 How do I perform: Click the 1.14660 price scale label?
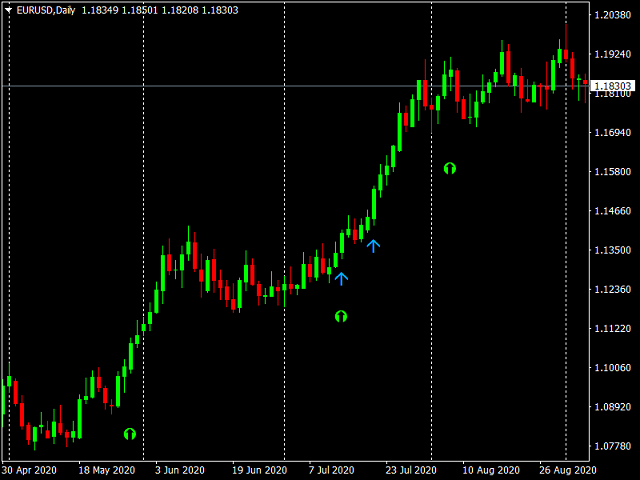[613, 211]
